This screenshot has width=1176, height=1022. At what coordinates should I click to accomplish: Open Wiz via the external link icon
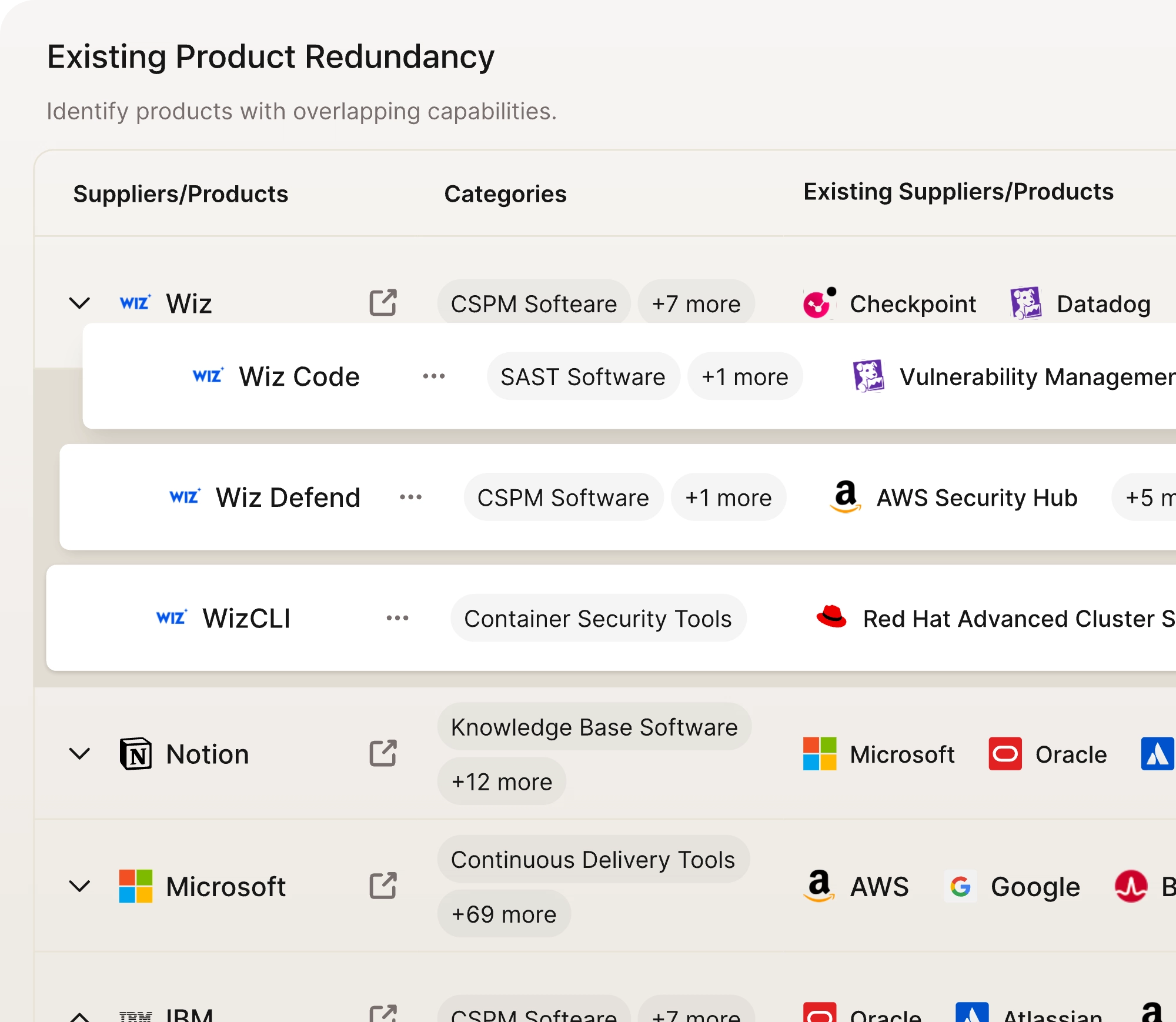coord(383,303)
